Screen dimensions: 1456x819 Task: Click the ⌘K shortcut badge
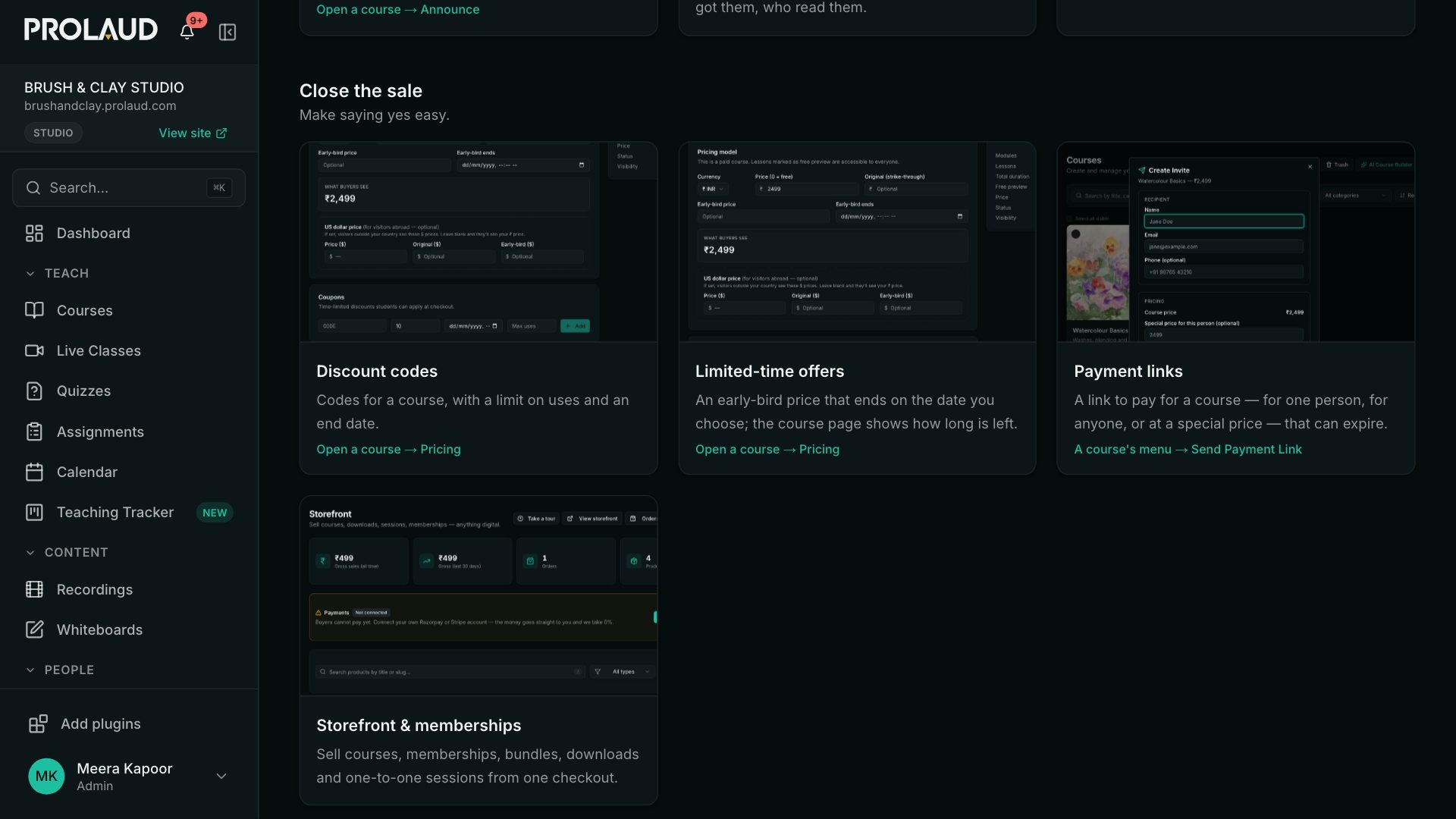[219, 187]
